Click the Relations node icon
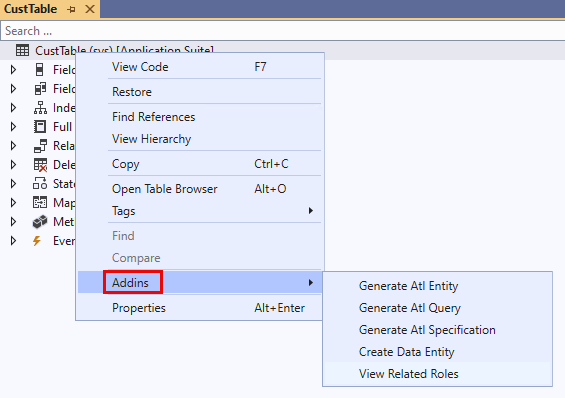This screenshot has width=565, height=398. click(40, 146)
